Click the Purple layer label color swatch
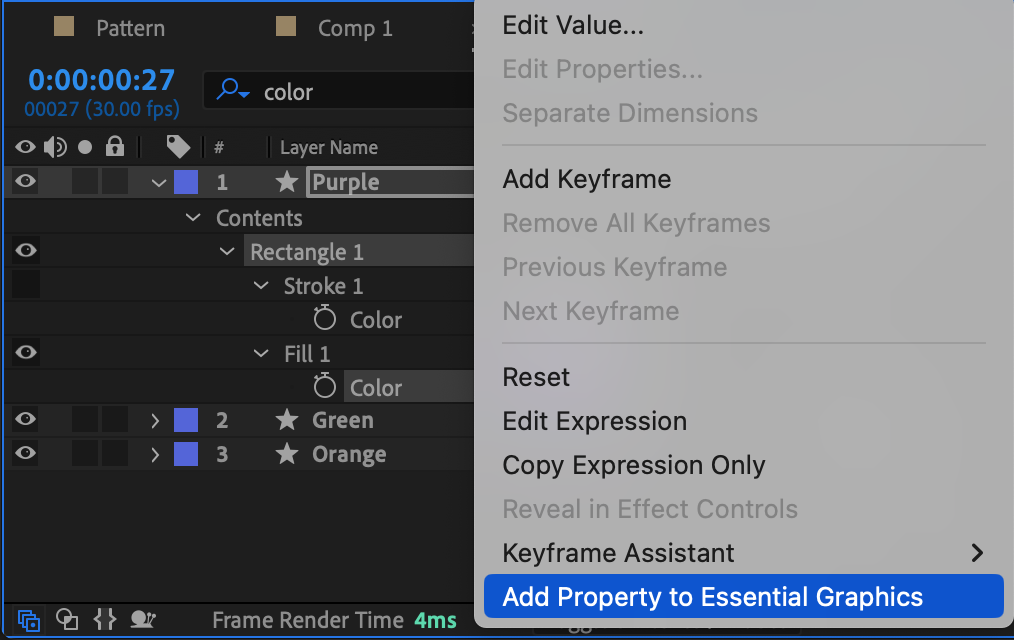The width and height of the screenshot is (1014, 640). coord(186,182)
